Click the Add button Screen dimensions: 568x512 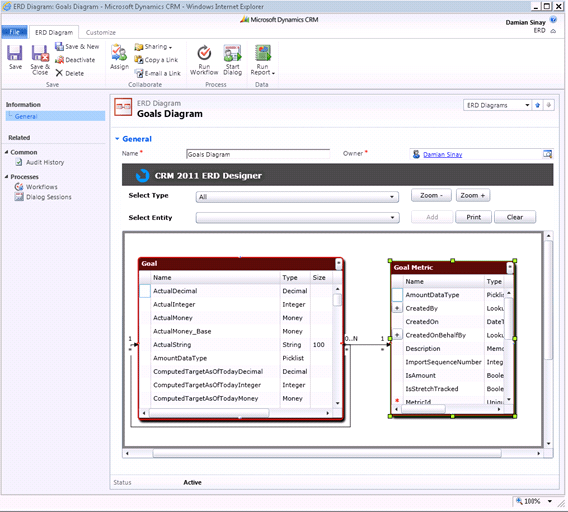(432, 217)
